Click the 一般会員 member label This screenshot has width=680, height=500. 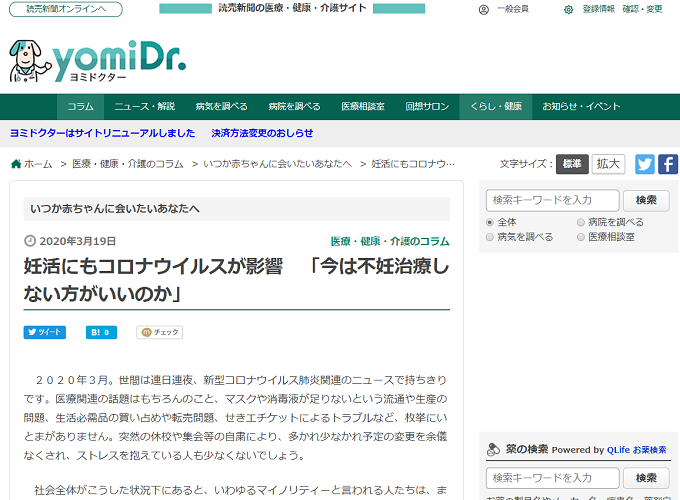coord(513,9)
